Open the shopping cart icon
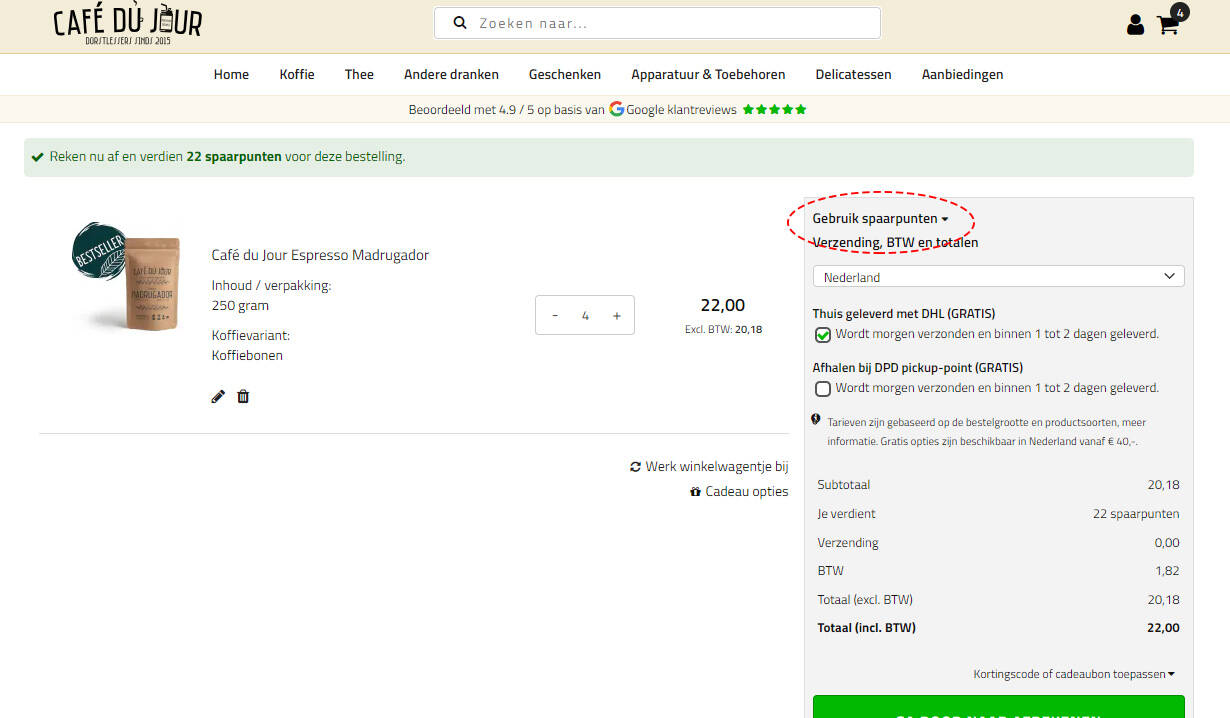Screen dimensions: 1230x718 [x=1168, y=25]
